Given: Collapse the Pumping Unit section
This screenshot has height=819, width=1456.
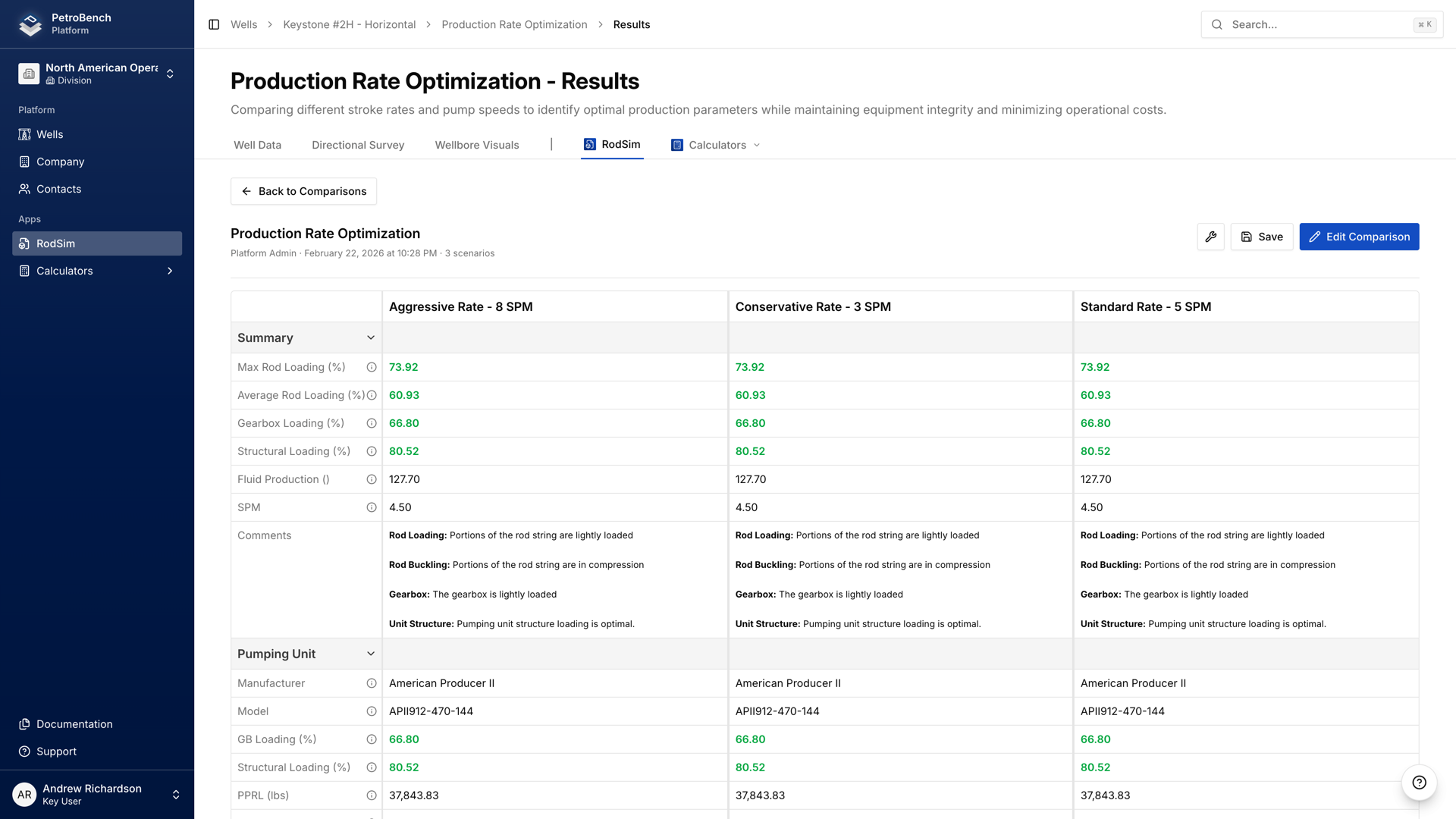Looking at the screenshot, I should pos(371,653).
